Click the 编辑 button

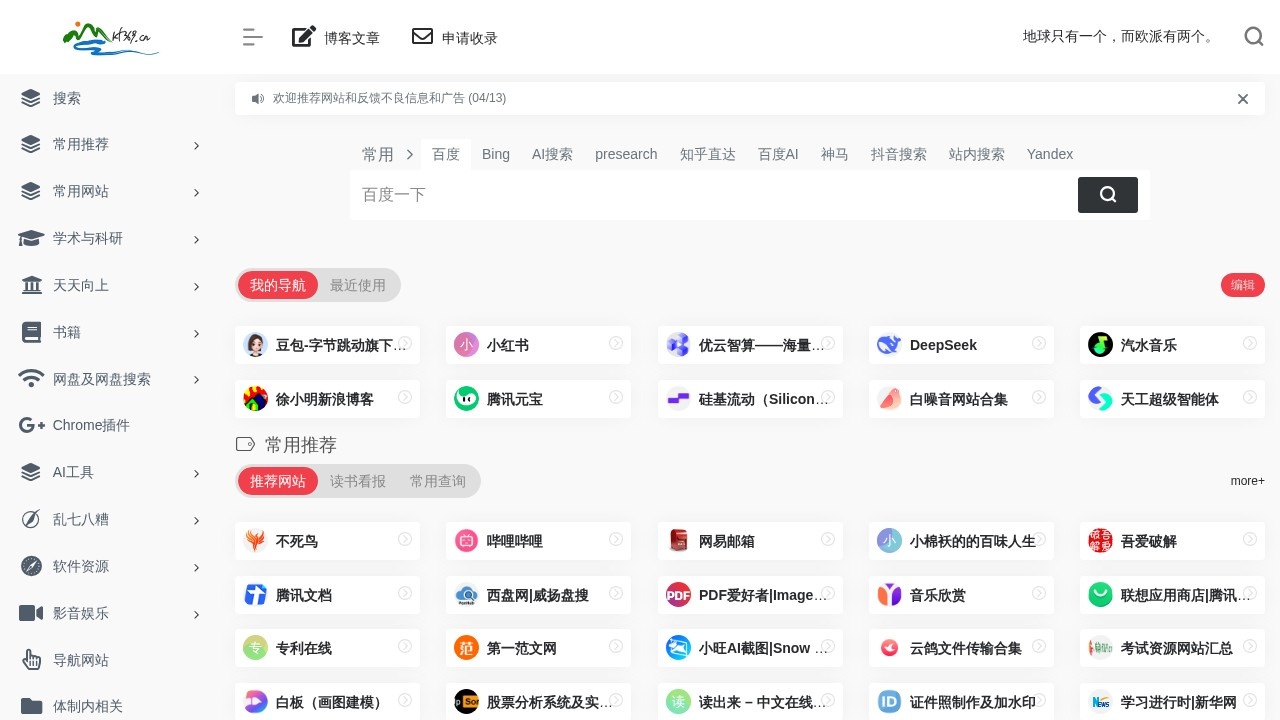(x=1242, y=285)
